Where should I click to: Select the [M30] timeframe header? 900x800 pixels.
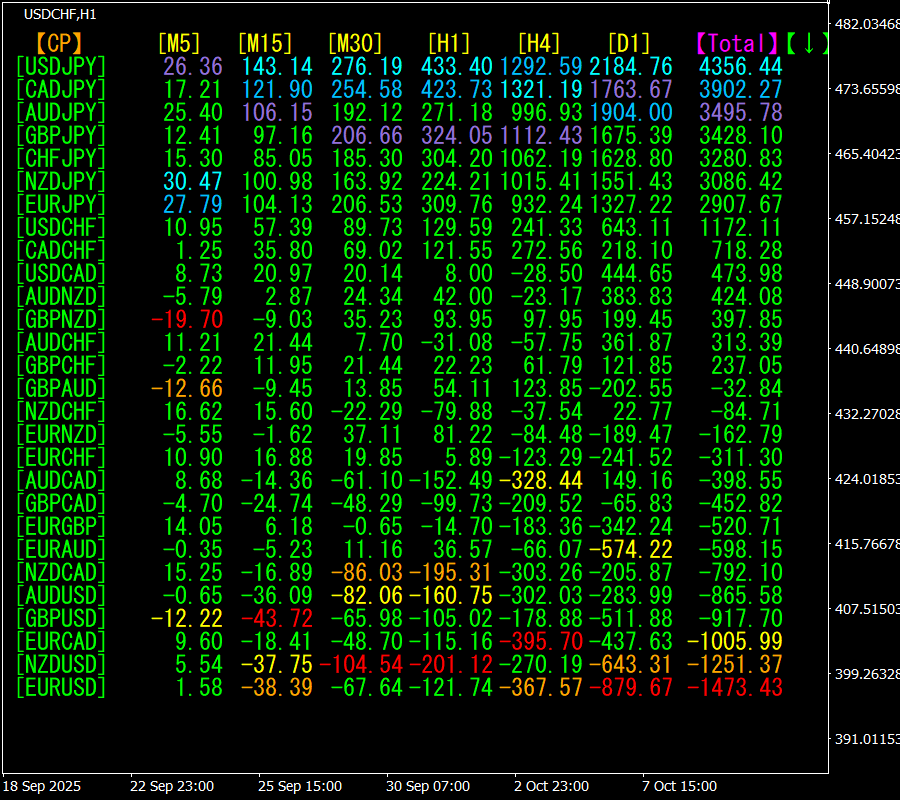coord(355,43)
